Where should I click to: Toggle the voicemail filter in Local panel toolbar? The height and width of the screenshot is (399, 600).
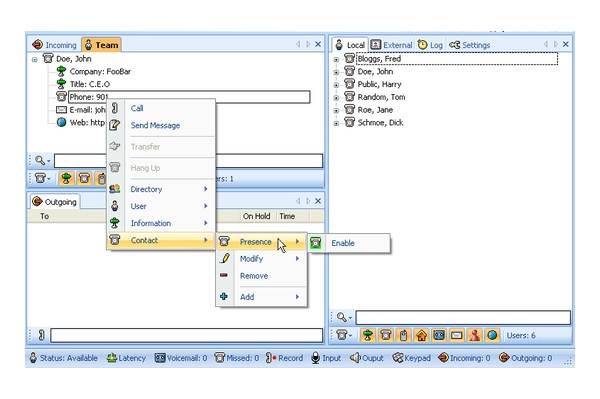click(x=439, y=335)
